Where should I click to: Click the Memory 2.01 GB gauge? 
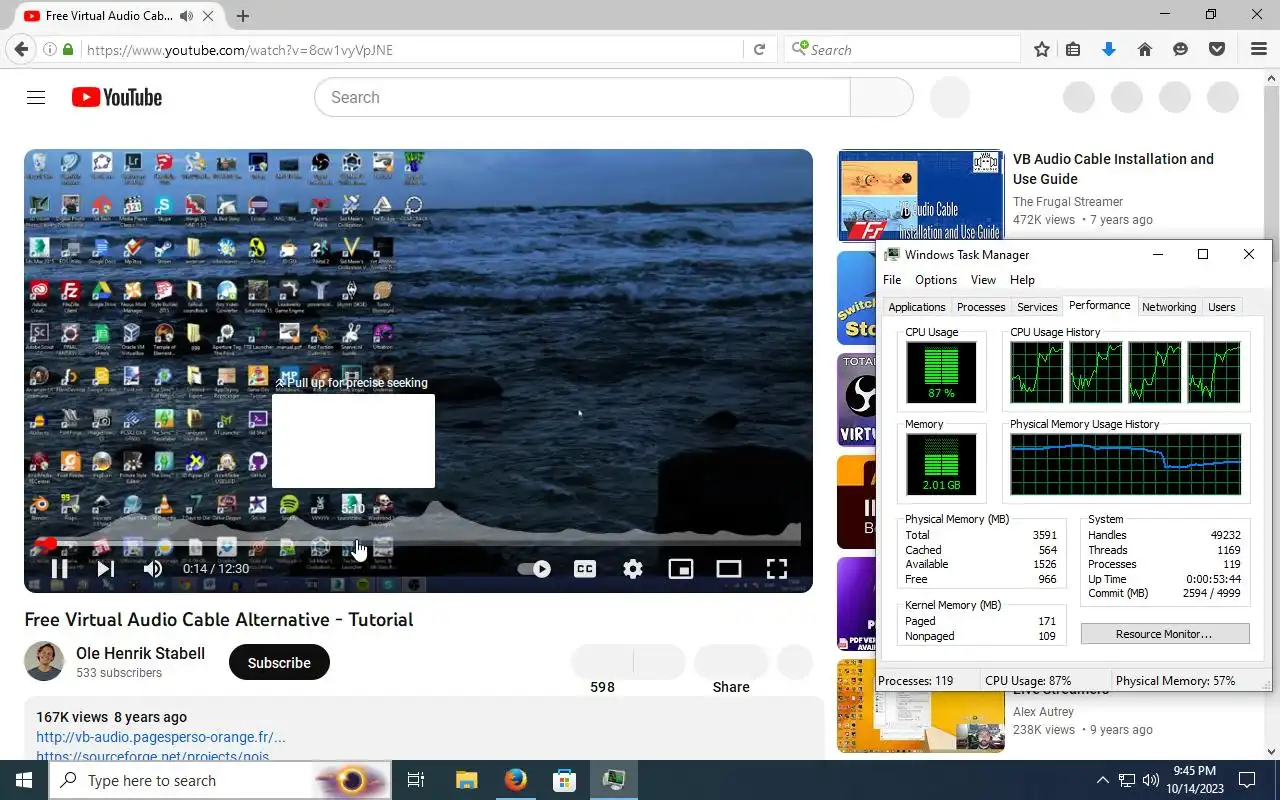coord(941,464)
